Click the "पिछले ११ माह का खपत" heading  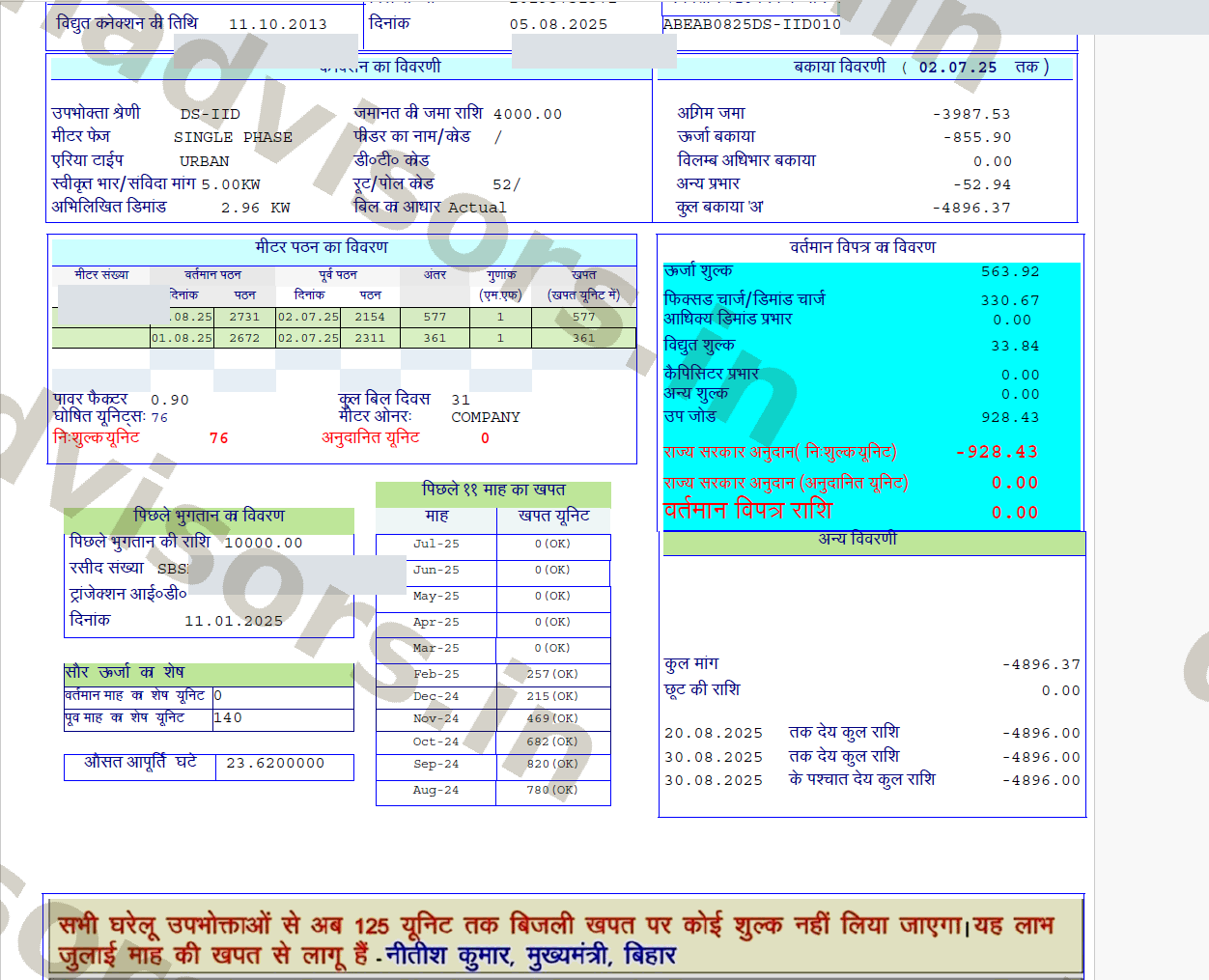tap(493, 490)
